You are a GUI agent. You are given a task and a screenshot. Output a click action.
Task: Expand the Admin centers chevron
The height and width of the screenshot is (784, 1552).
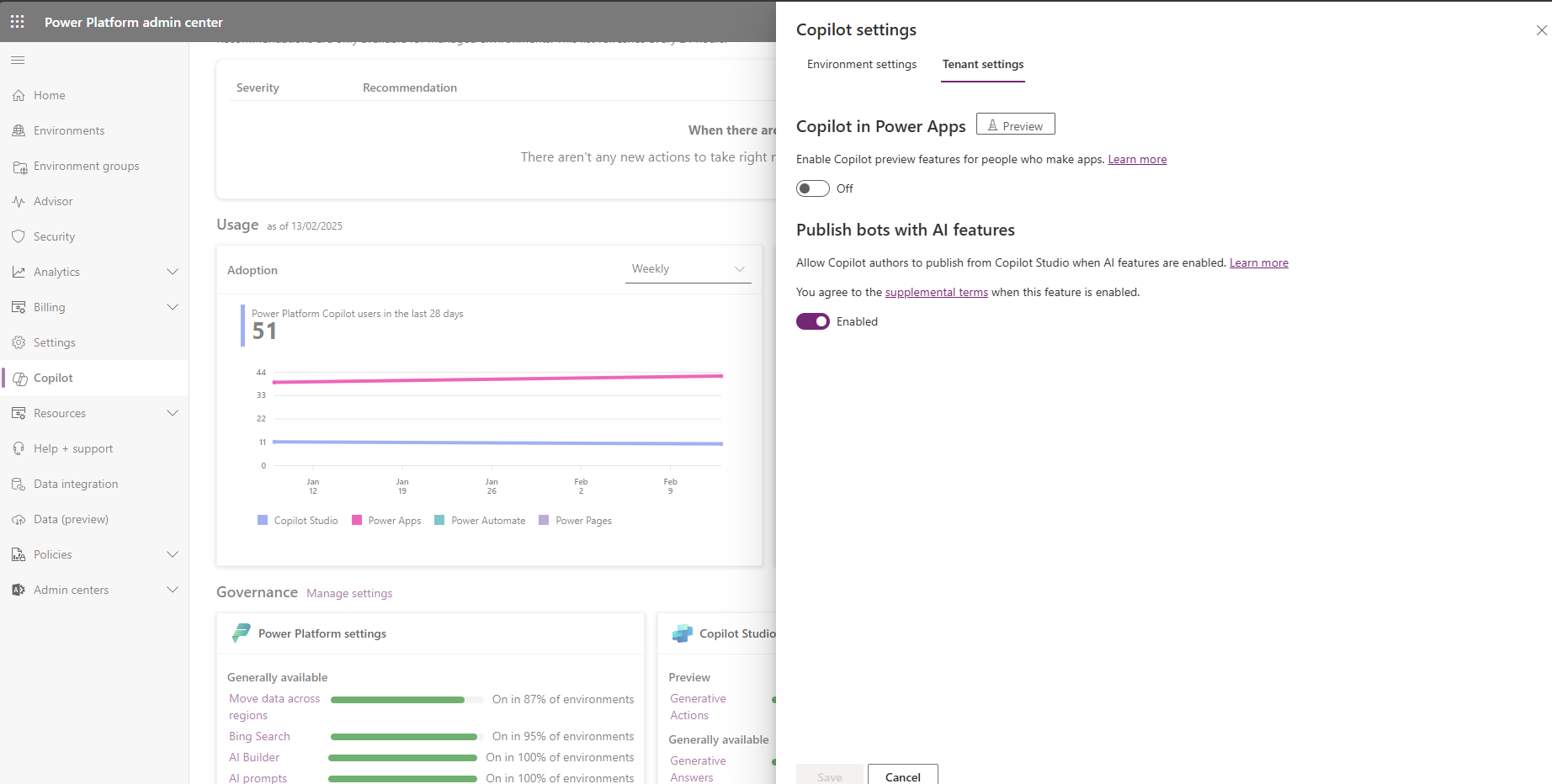pyautogui.click(x=173, y=590)
